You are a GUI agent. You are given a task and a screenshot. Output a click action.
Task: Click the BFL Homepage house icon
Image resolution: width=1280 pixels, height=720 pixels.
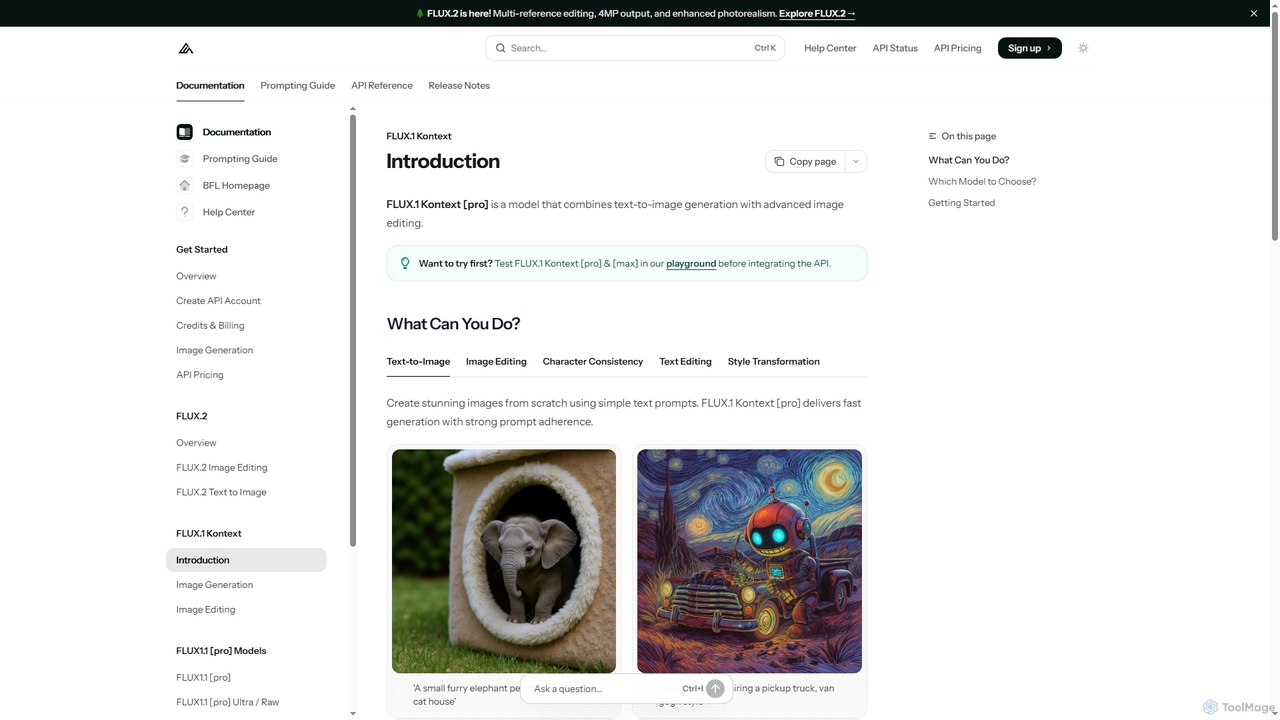pyautogui.click(x=184, y=185)
